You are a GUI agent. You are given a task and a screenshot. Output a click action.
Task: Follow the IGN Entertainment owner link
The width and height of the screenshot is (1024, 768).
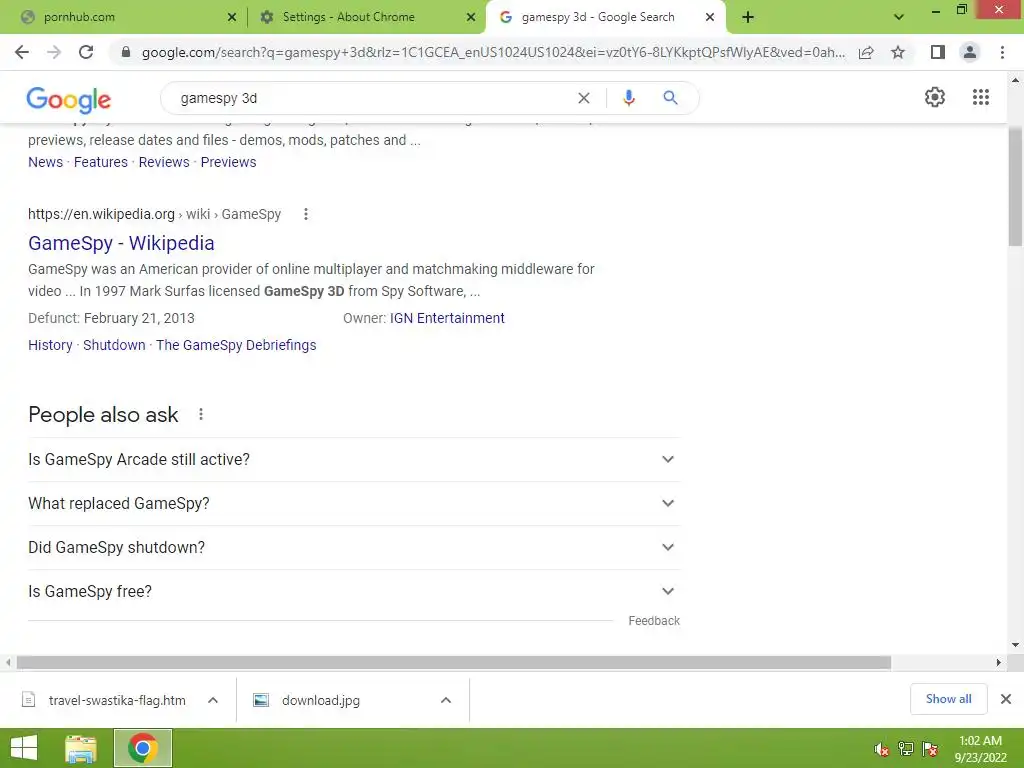pyautogui.click(x=447, y=318)
